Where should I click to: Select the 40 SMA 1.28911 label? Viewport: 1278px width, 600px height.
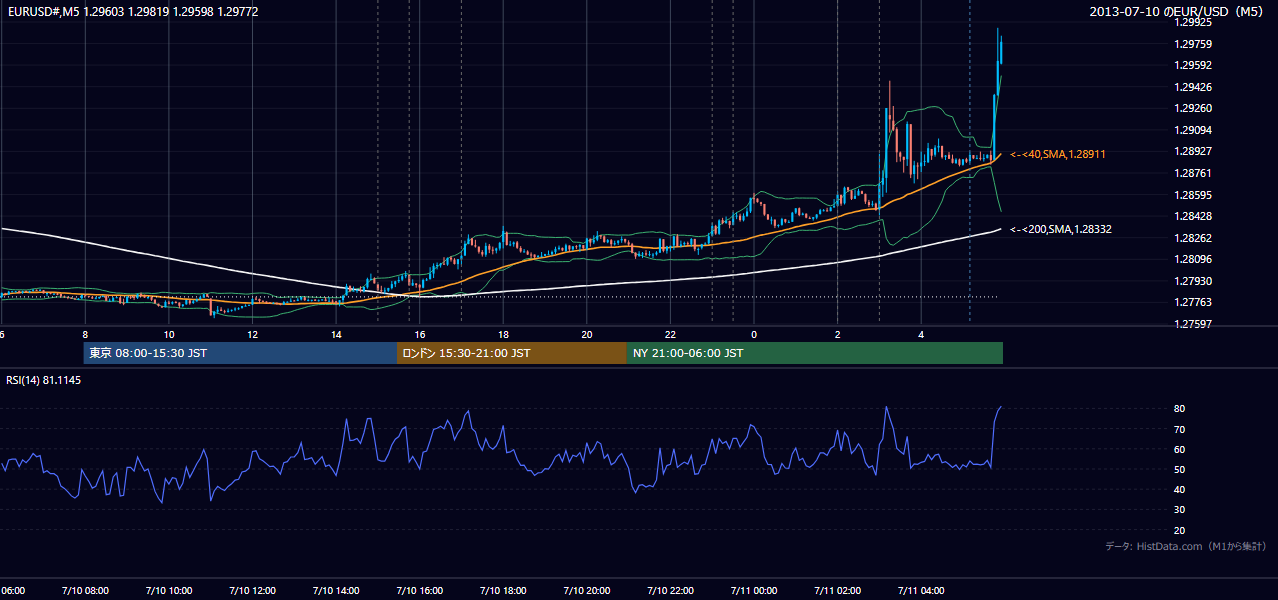[x=1057, y=154]
